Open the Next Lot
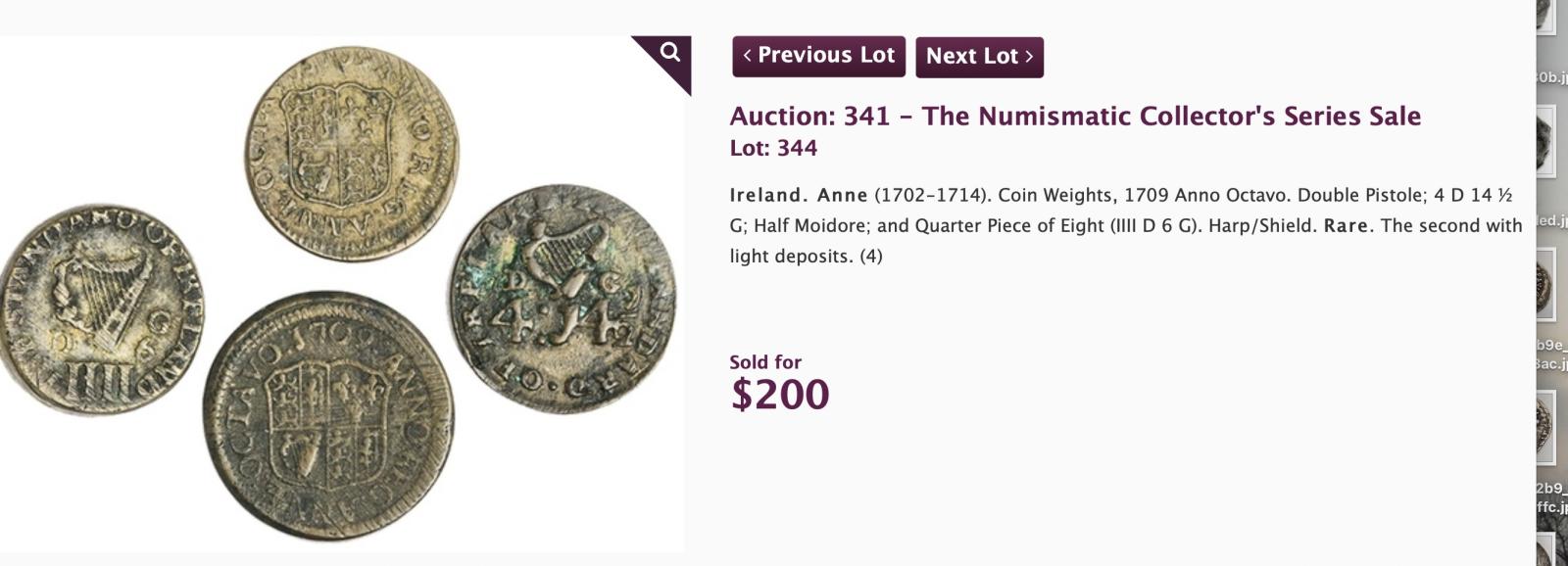Viewport: 1568px width, 566px height. [979, 57]
